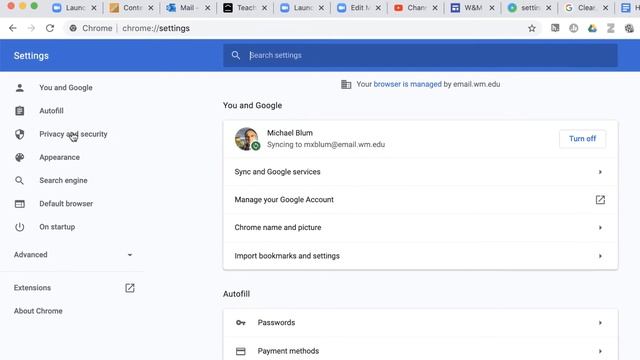Click the Privacy and security shield icon
The height and width of the screenshot is (360, 640).
[20, 134]
